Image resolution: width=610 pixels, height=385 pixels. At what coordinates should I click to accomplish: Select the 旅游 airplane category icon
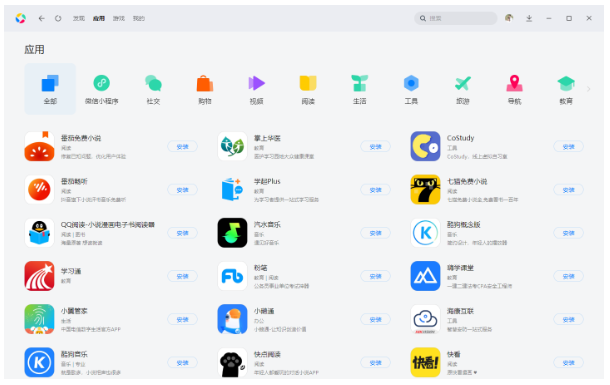[463, 83]
